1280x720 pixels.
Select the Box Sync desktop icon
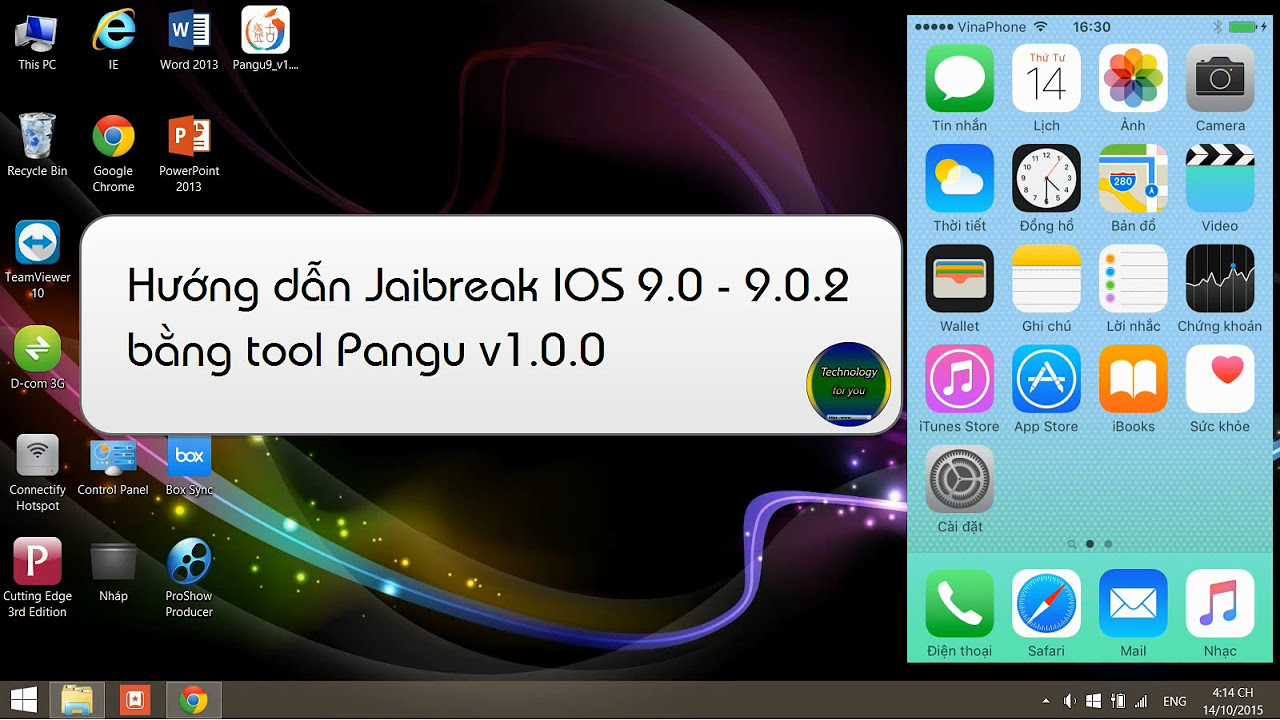click(x=189, y=466)
